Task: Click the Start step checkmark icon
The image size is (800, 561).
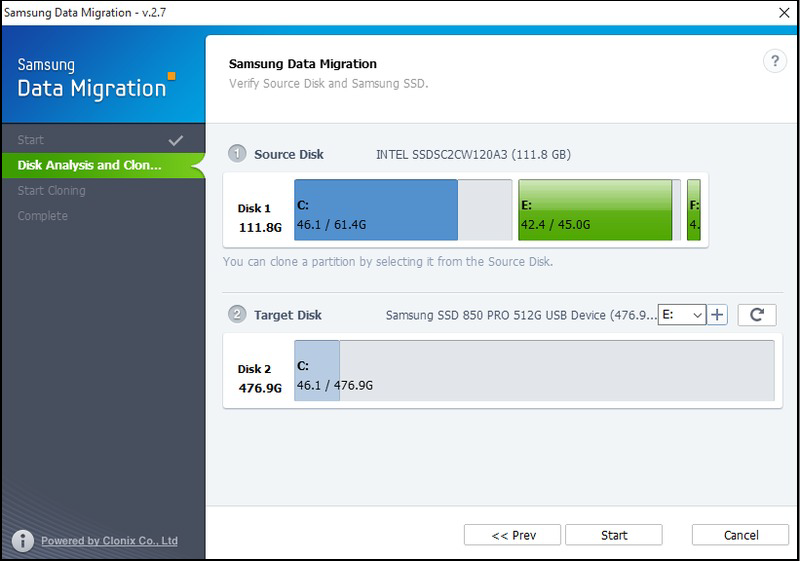Action: point(177,140)
